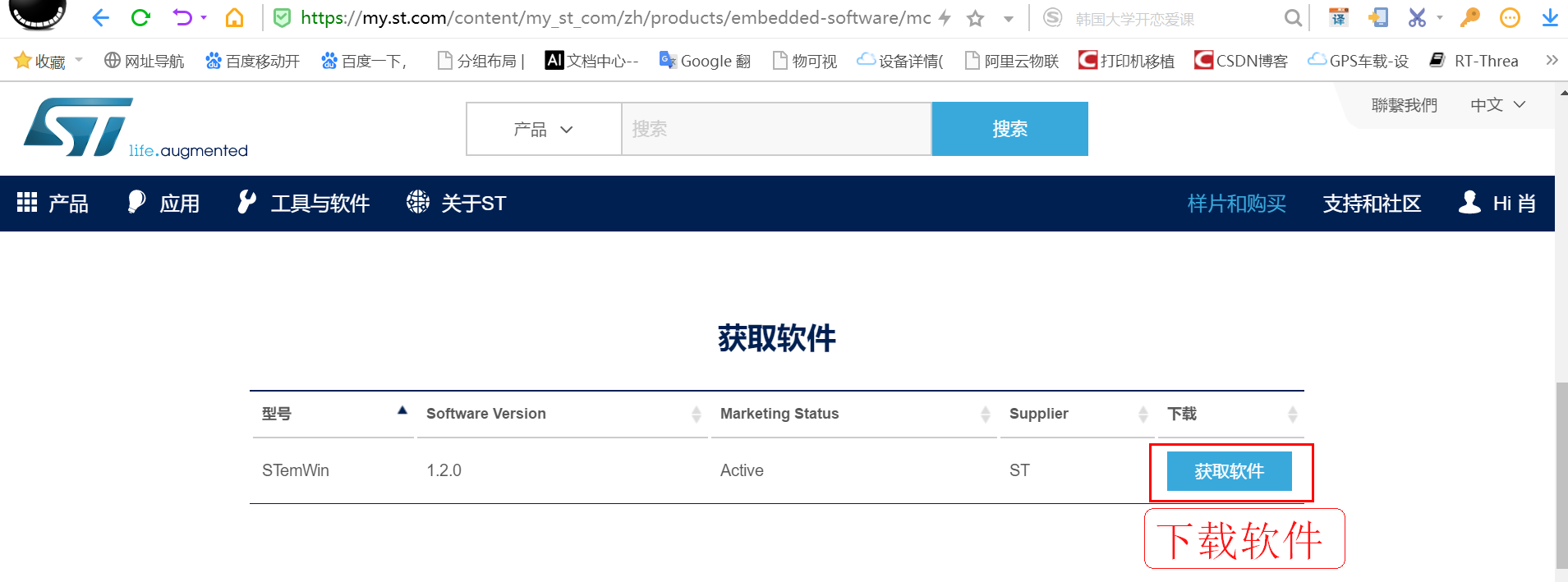Click the yellow chat bubble extension icon
Image resolution: width=1568 pixels, height=582 pixels.
(x=1510, y=17)
